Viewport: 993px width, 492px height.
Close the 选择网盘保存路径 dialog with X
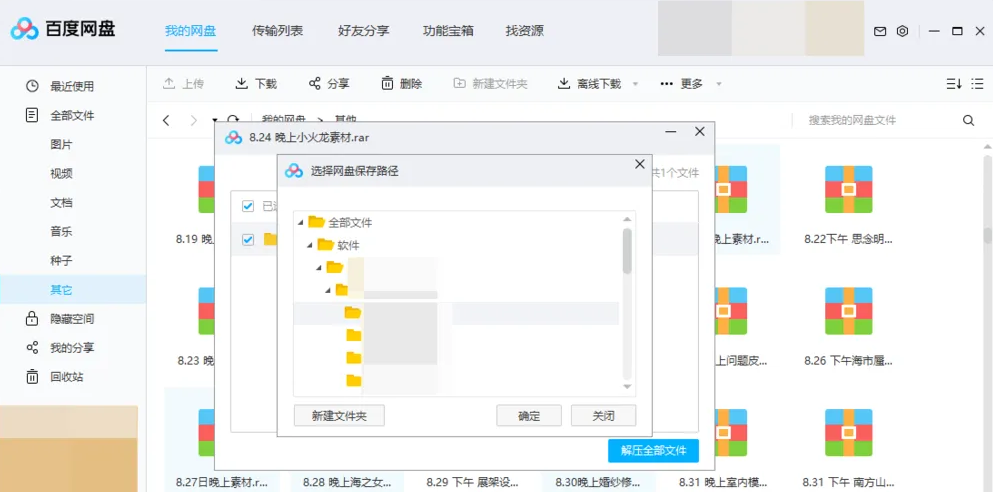(640, 165)
